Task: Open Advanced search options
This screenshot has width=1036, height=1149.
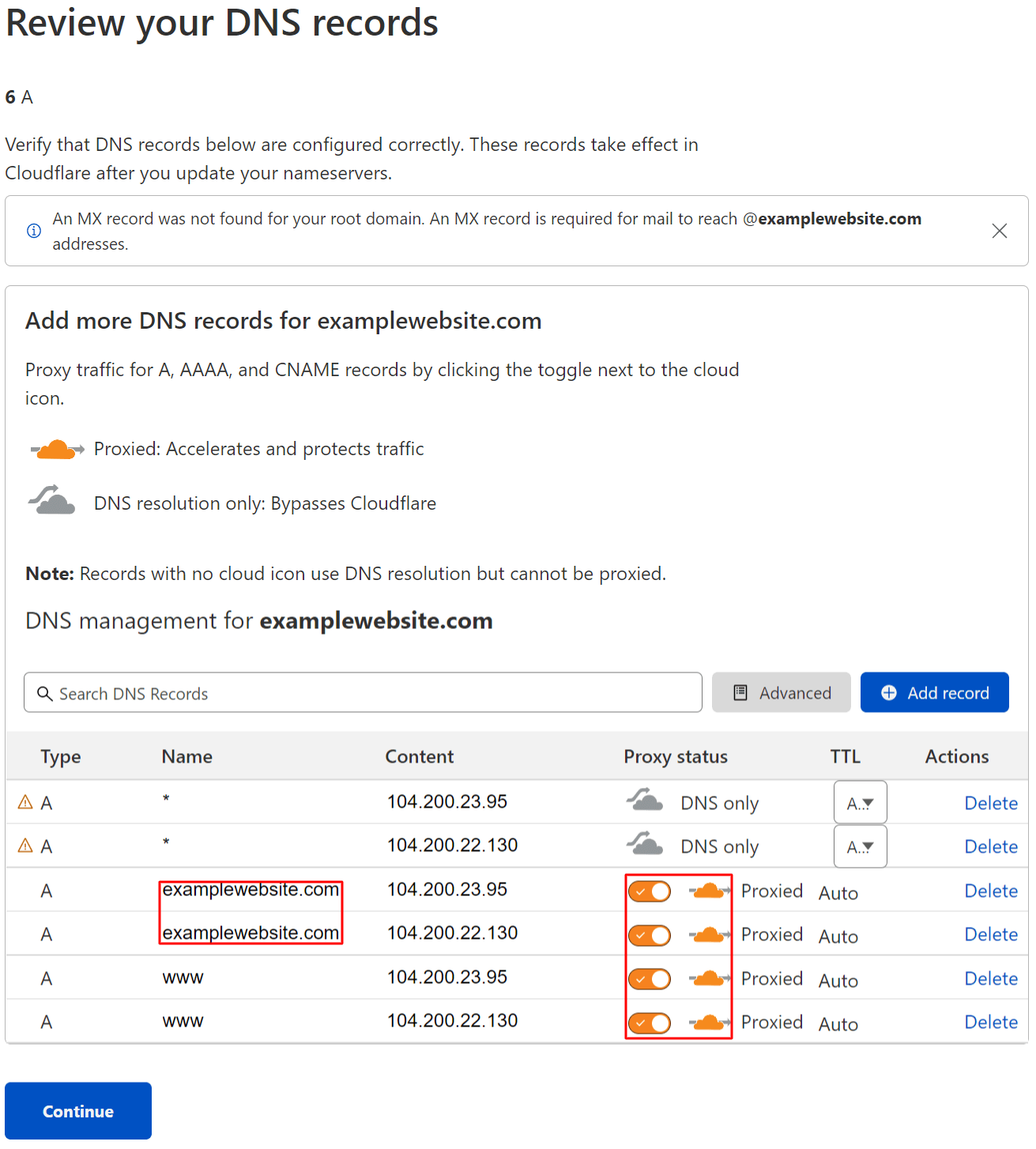Action: (x=781, y=692)
